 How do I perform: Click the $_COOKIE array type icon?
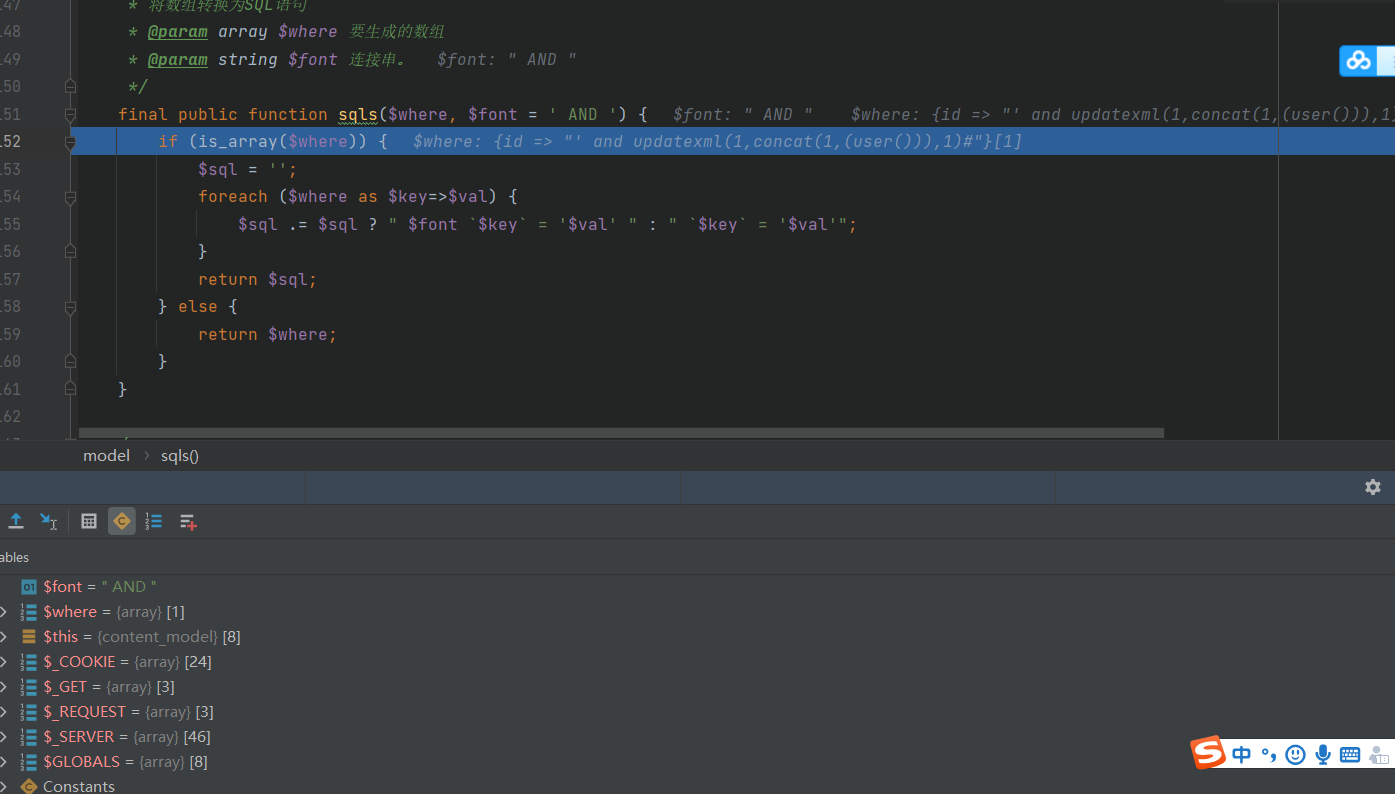click(29, 662)
